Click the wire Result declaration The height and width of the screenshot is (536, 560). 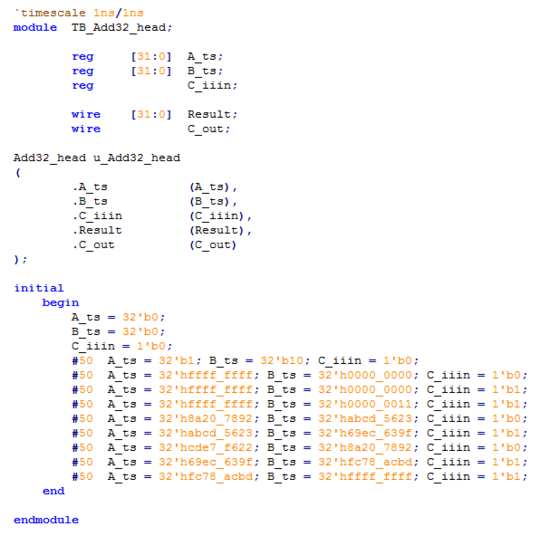[x=154, y=114]
